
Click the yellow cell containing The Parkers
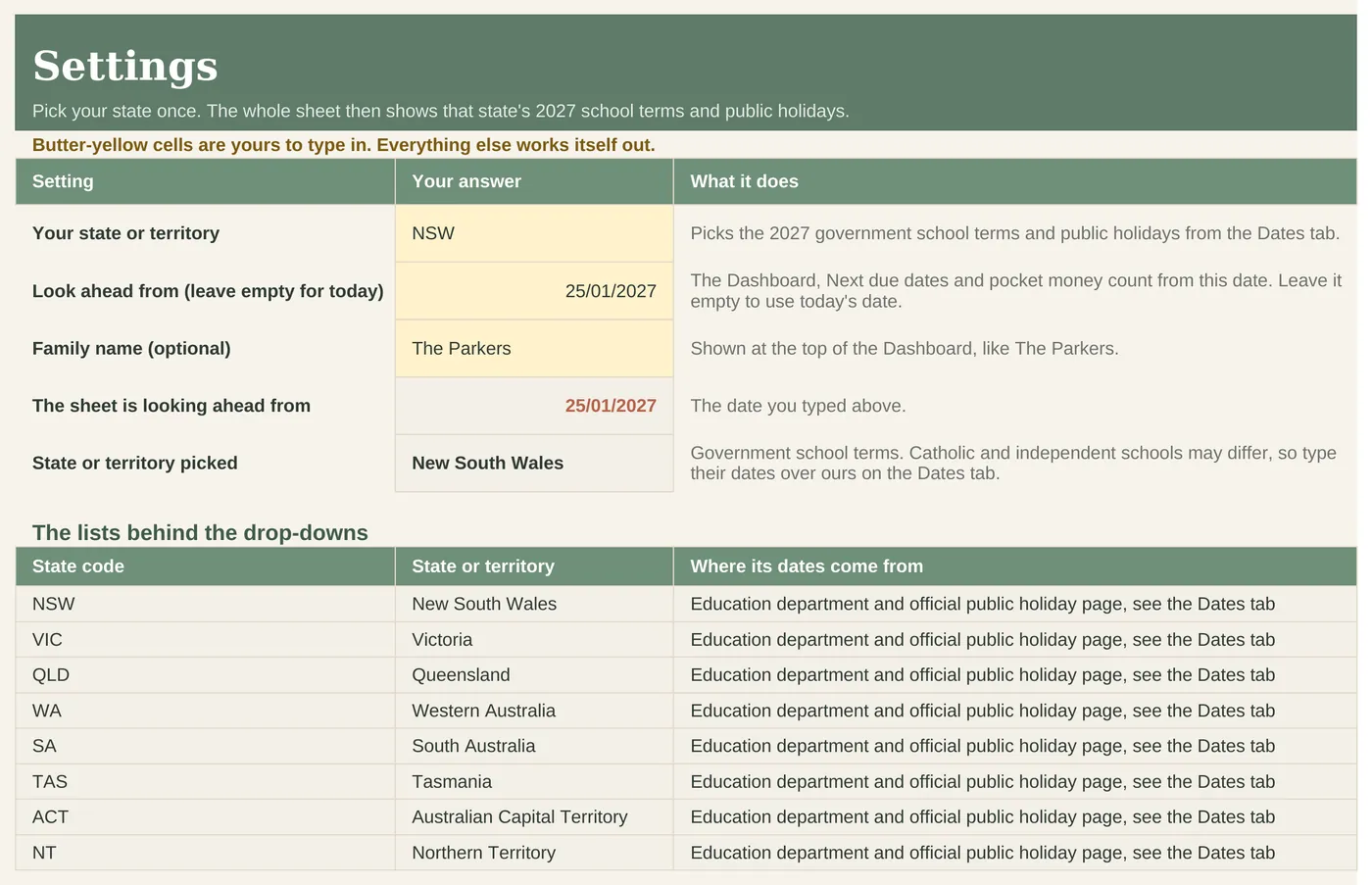pyautogui.click(x=534, y=348)
